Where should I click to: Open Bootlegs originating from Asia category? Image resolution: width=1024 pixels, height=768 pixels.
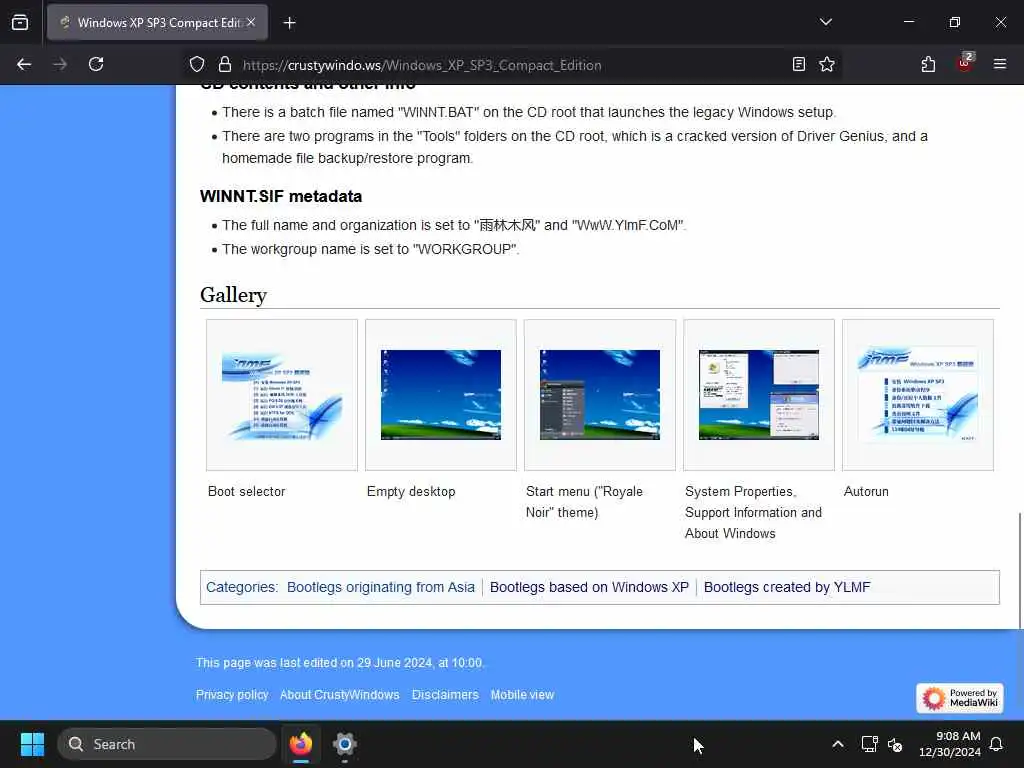[x=381, y=587]
